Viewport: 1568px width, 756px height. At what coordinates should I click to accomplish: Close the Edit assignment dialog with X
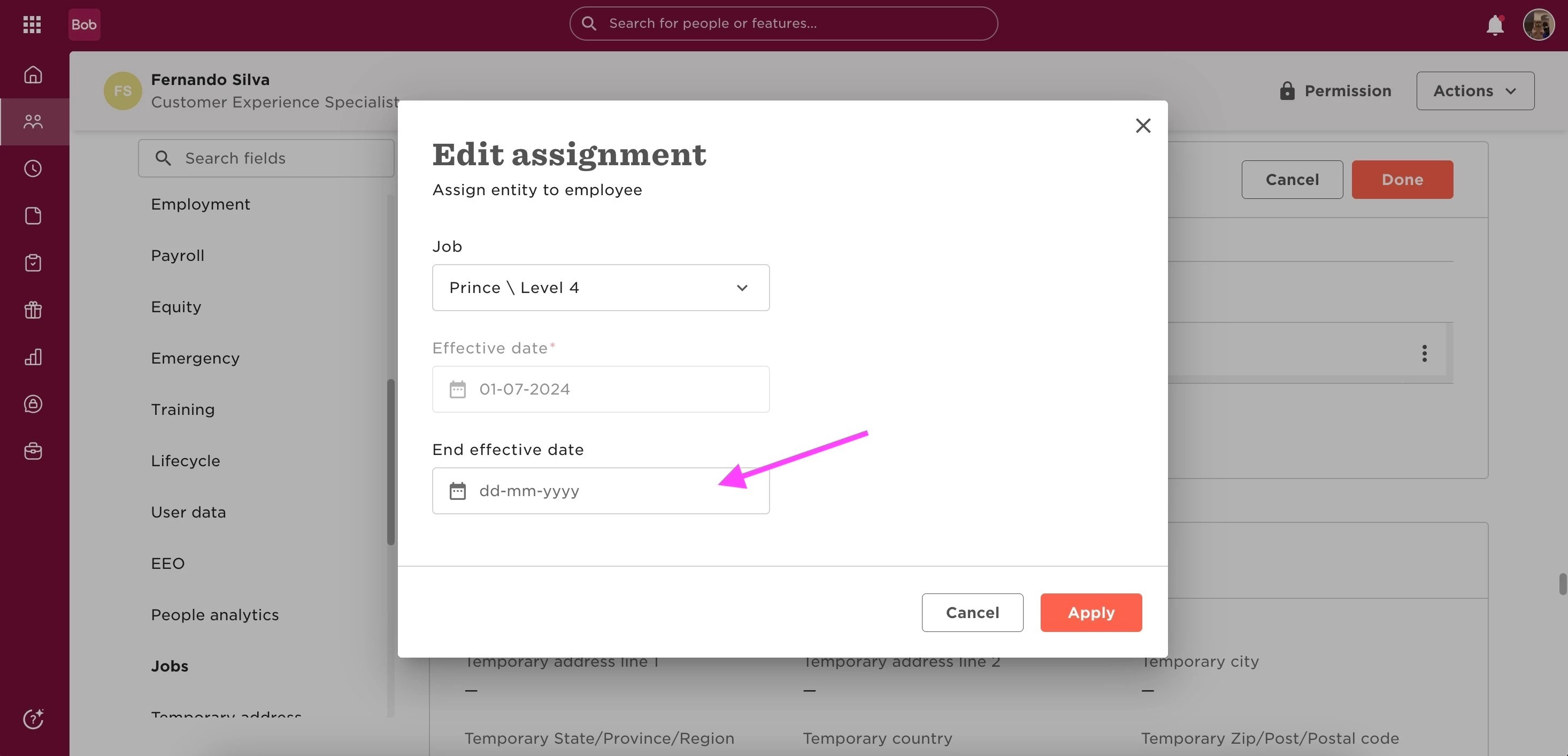pyautogui.click(x=1142, y=126)
